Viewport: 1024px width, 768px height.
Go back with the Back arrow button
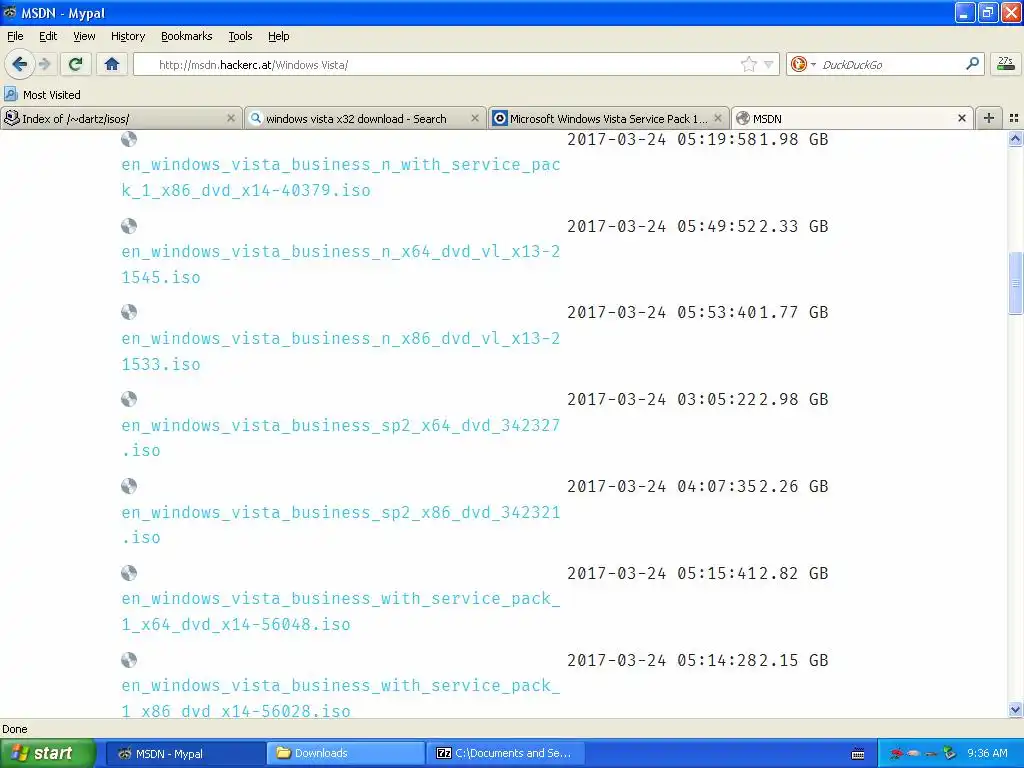click(19, 64)
